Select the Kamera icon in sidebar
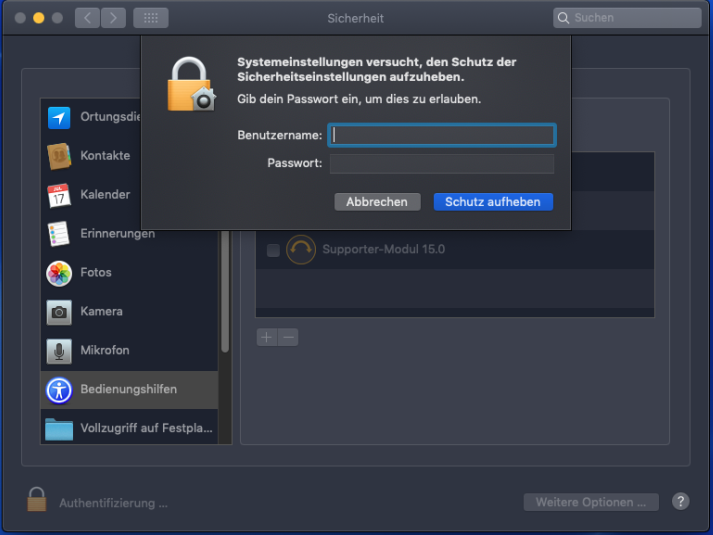The width and height of the screenshot is (713, 535). pos(59,312)
